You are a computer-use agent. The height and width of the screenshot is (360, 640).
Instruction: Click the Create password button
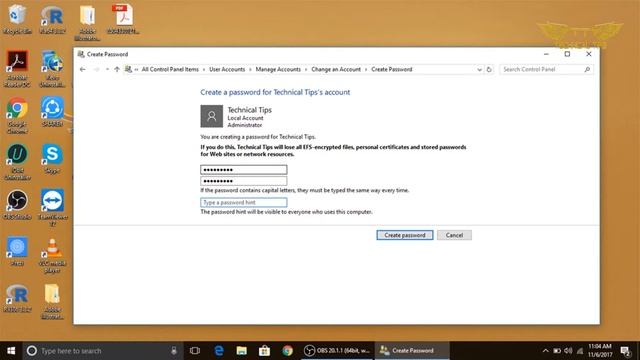click(x=404, y=235)
